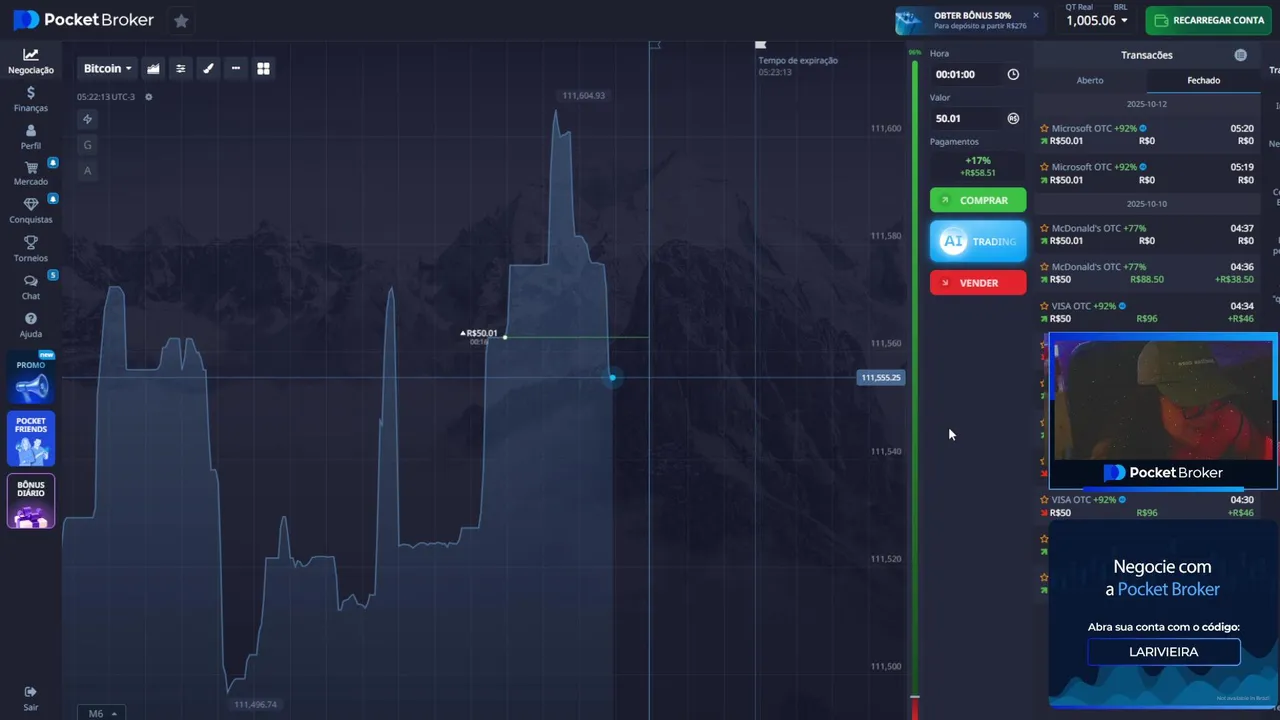Open the Pocket Friends banner
Viewport: 1280px width, 720px height.
[31, 439]
